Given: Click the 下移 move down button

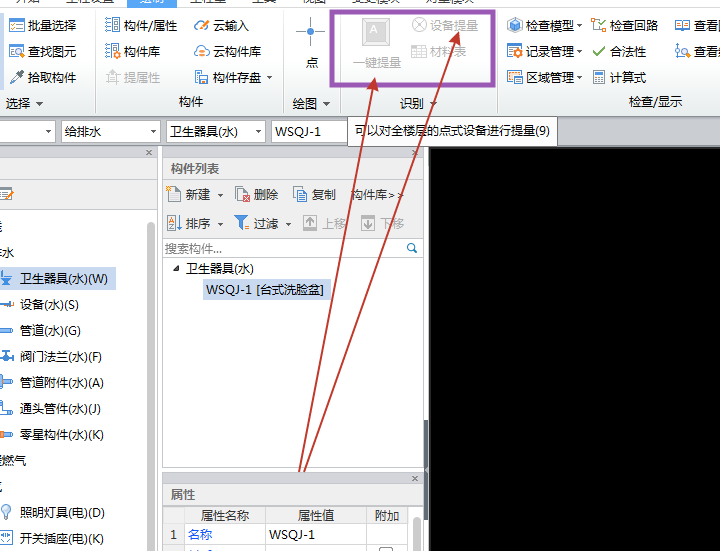Looking at the screenshot, I should pos(382,224).
